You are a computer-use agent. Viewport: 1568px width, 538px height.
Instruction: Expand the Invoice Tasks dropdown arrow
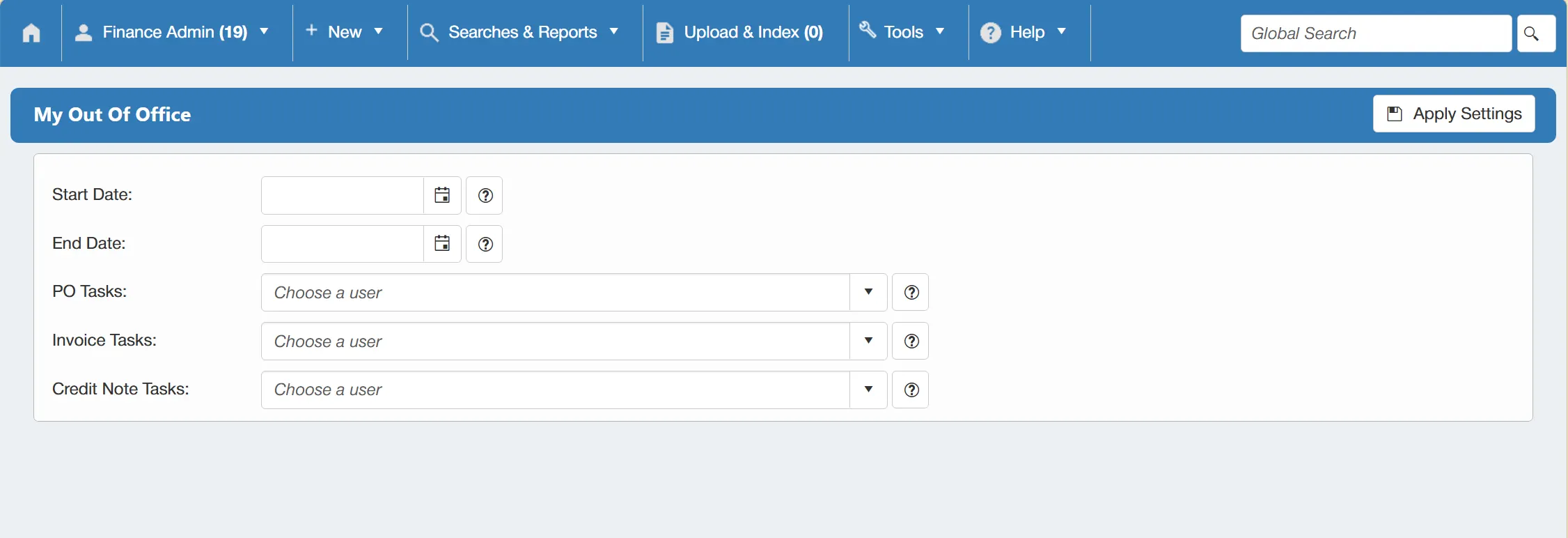868,341
